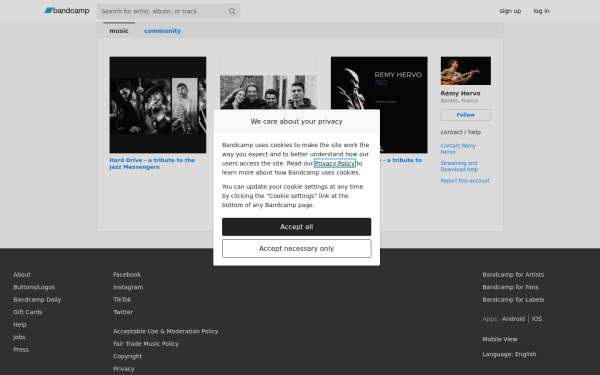Screen dimensions: 600x375
Task: Choose Accept necessary only
Action: pyautogui.click(x=297, y=249)
